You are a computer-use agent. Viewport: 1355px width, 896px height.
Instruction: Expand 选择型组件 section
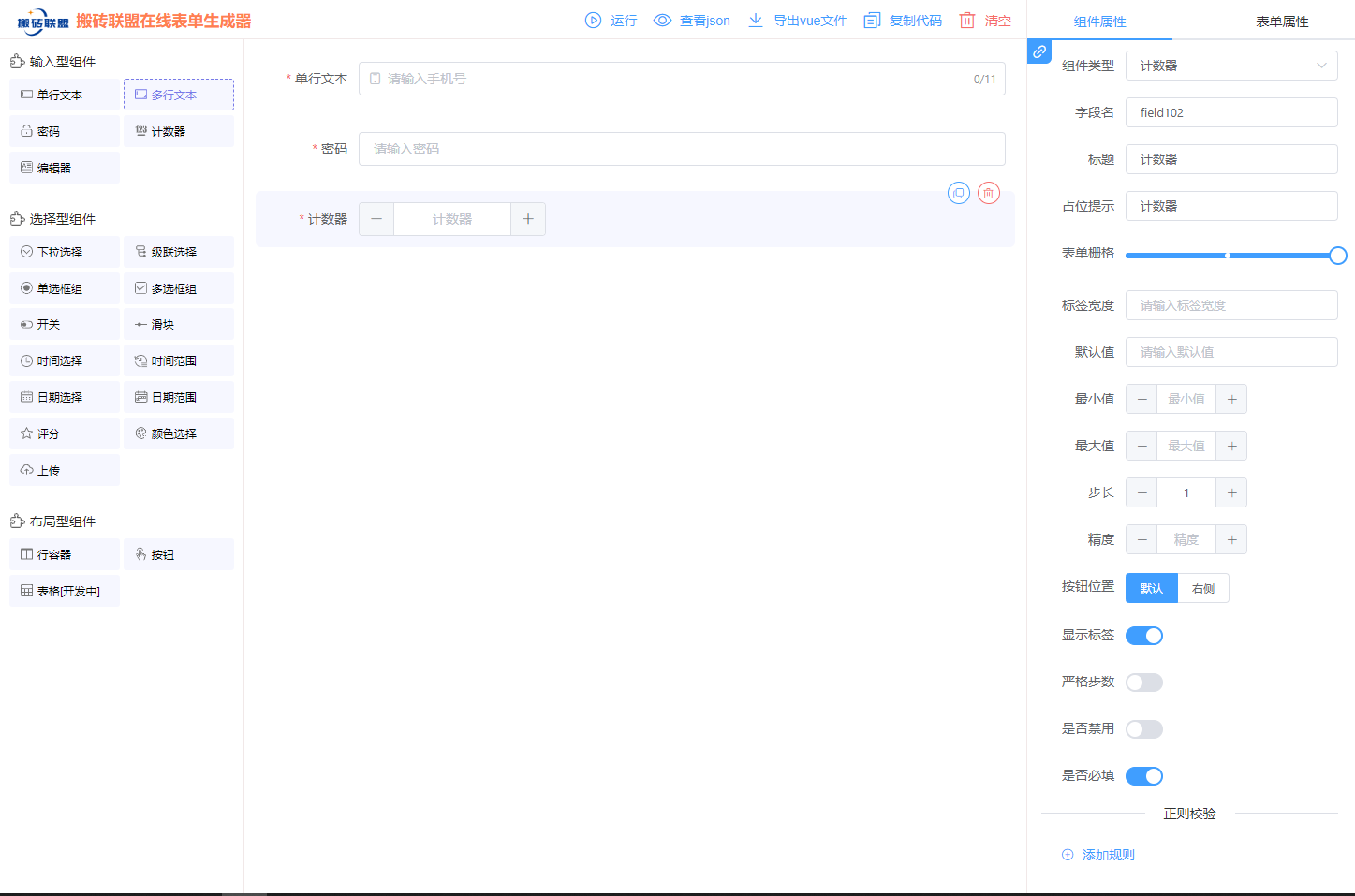click(x=60, y=218)
